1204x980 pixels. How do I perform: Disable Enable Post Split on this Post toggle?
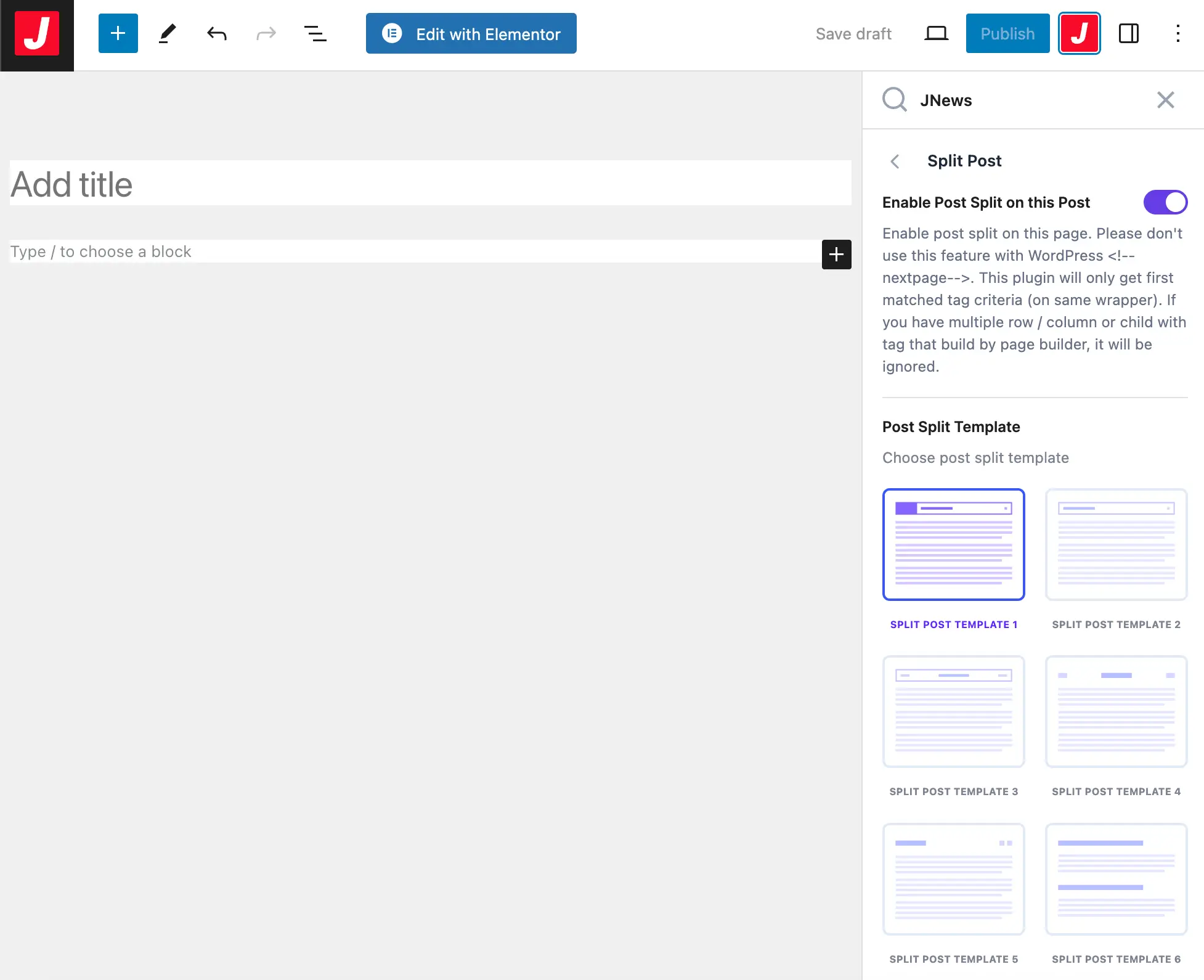[x=1165, y=202]
